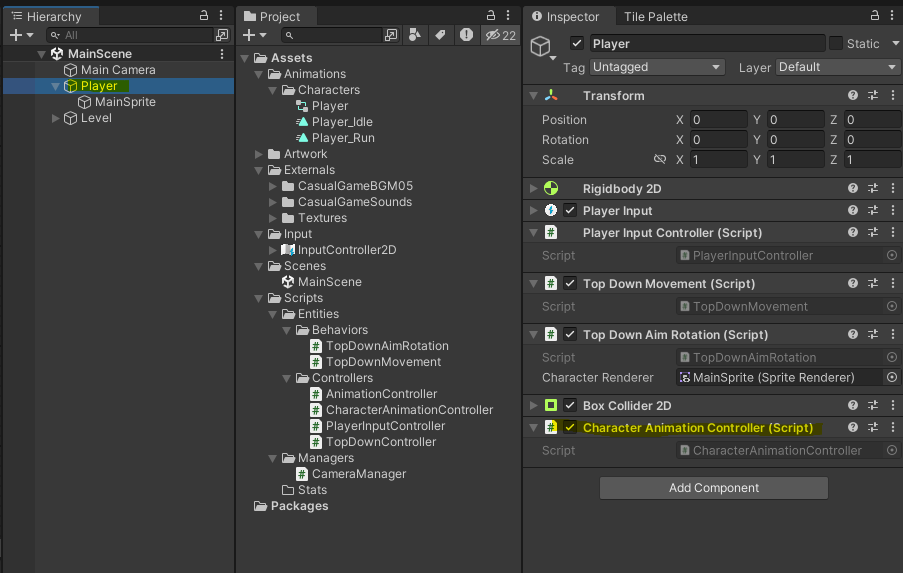Open Project create plus dropdown
This screenshot has height=573, width=903.
coord(255,35)
